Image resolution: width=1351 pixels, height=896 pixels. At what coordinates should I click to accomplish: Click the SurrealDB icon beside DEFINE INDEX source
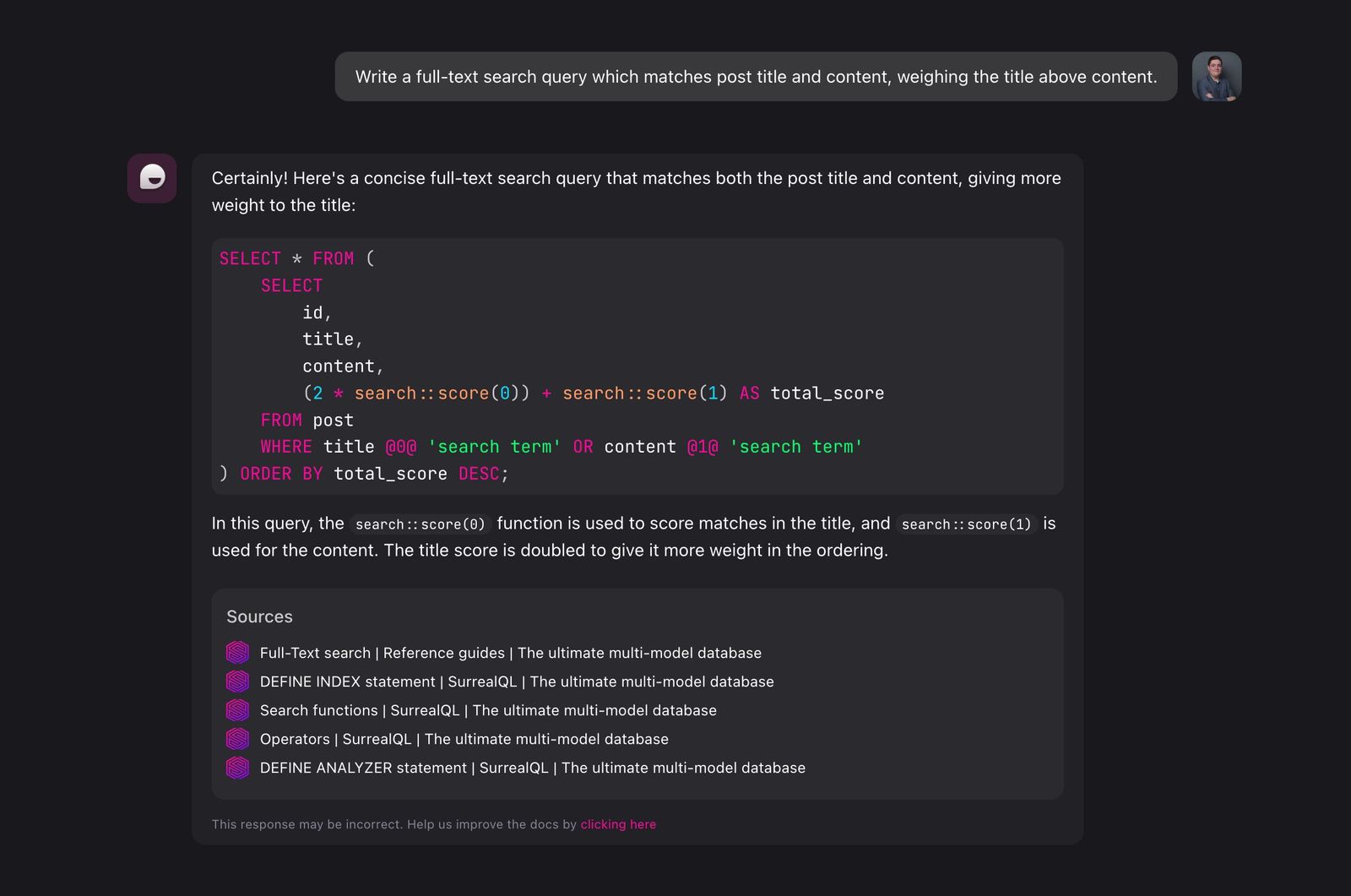click(237, 681)
